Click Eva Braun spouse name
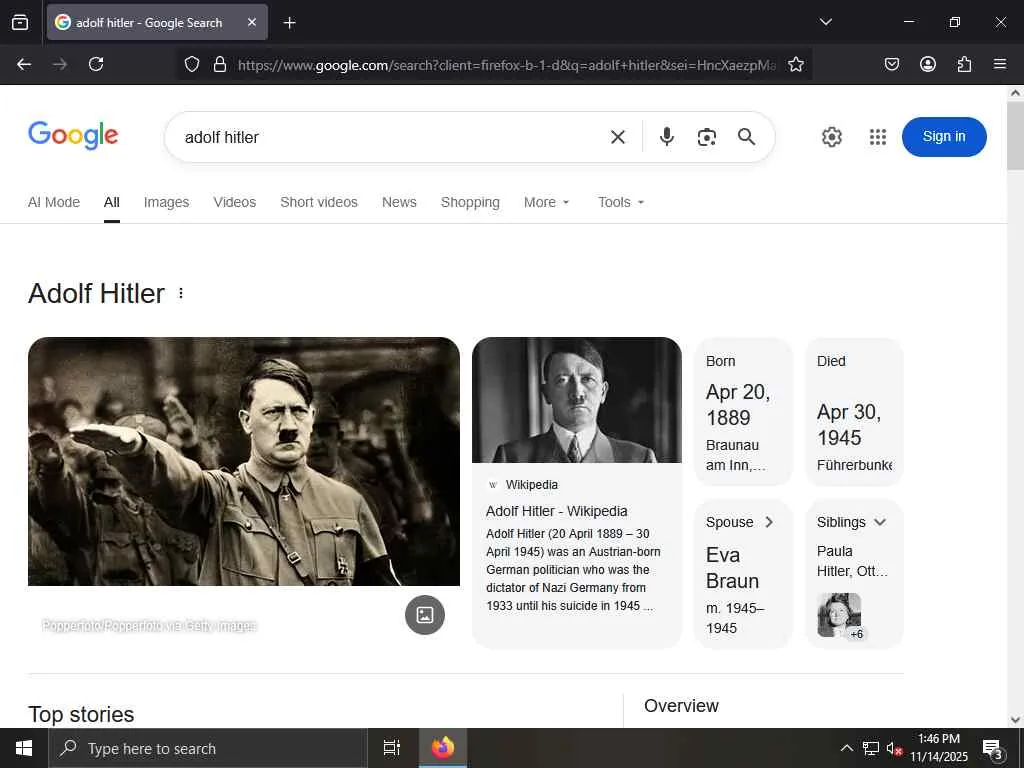Viewport: 1024px width, 768px height. coord(732,568)
